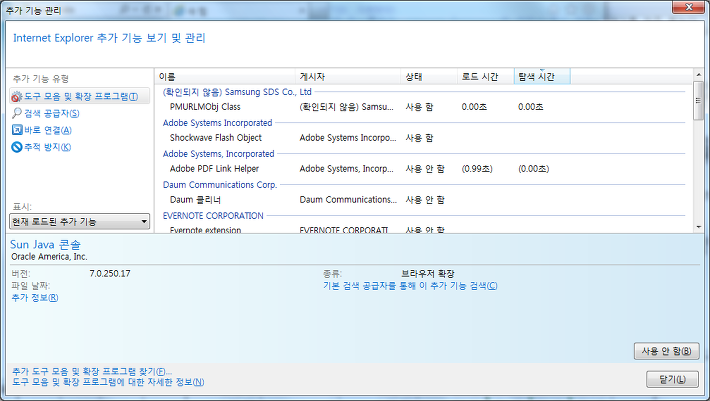Viewport: 710px width, 401px height.
Task: Select 검색 공급자 category
Action: point(52,113)
